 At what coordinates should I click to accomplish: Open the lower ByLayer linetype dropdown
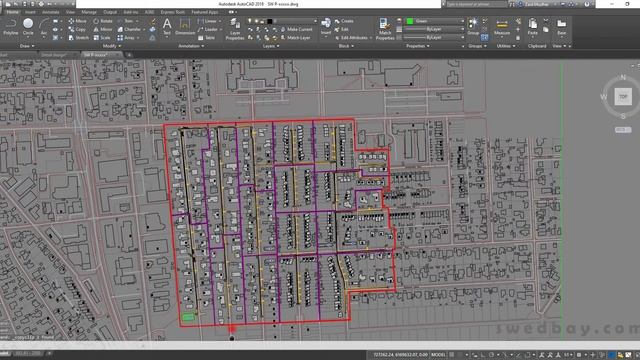tap(435, 37)
